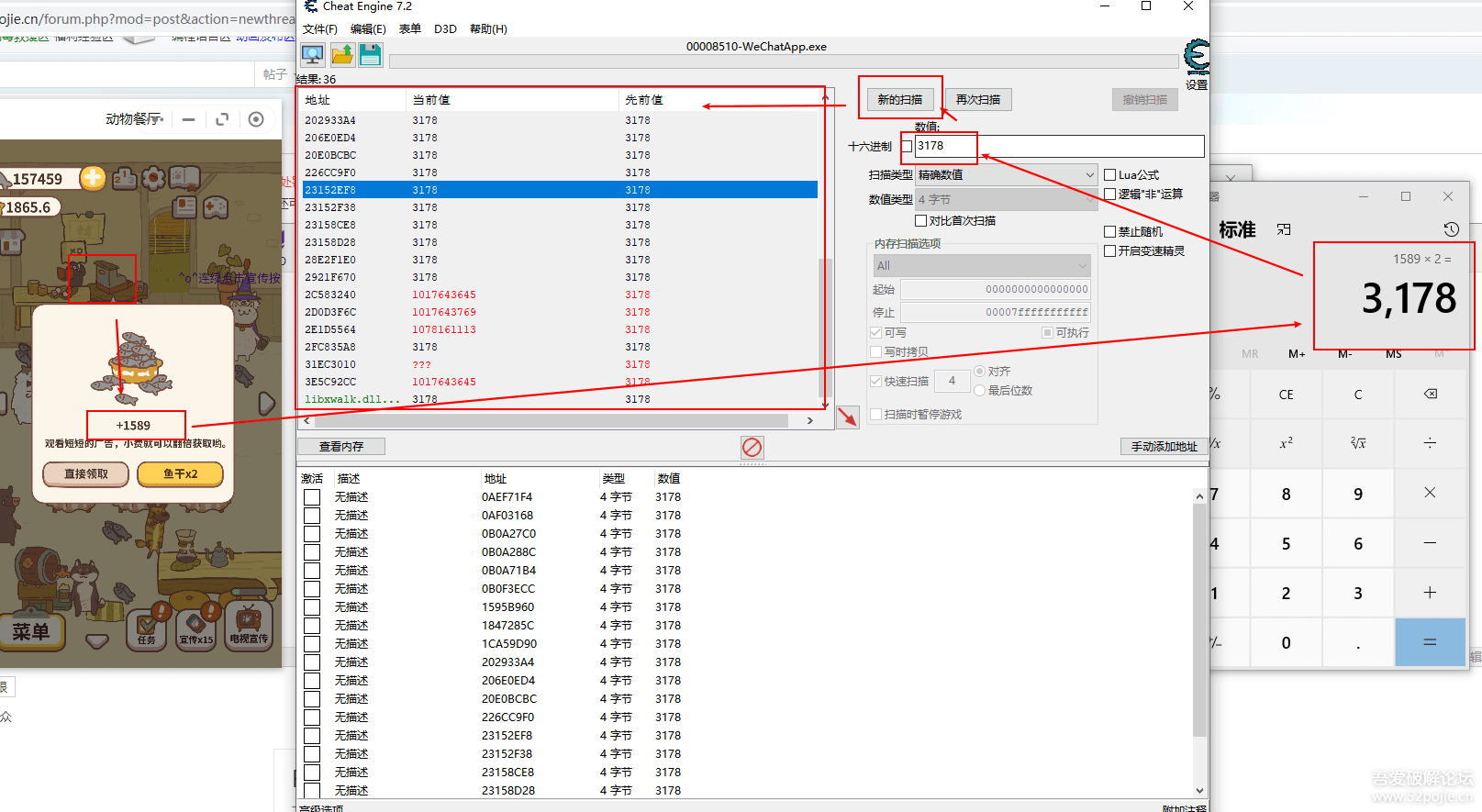Open the D3D menu

pyautogui.click(x=445, y=29)
